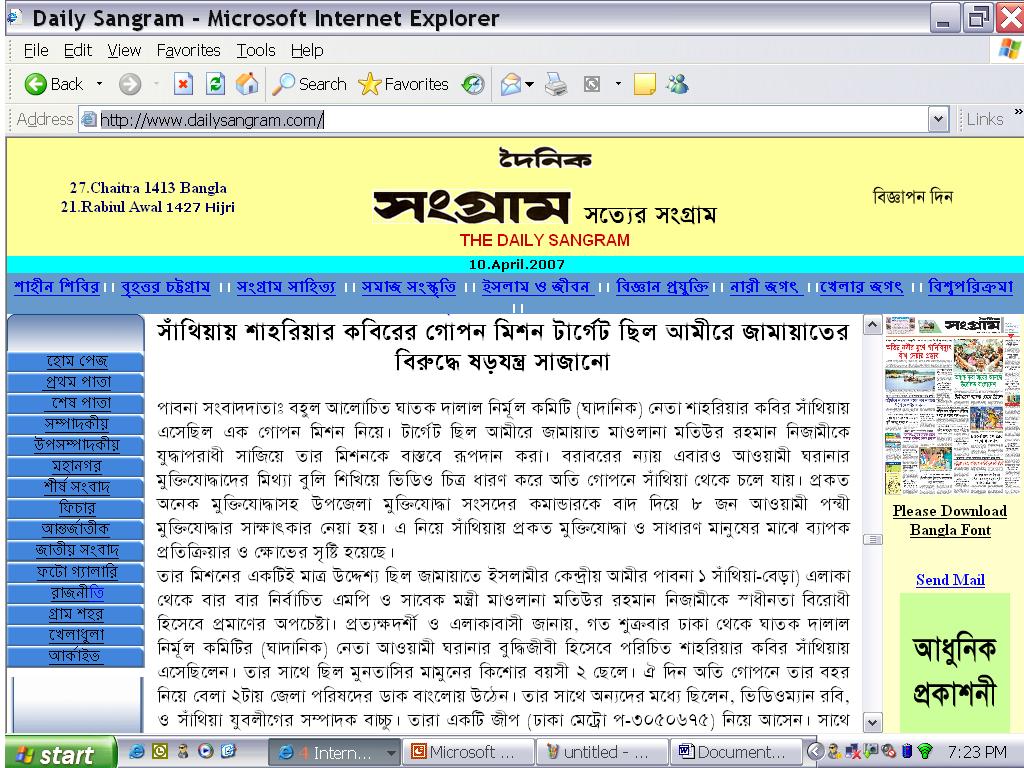The width and height of the screenshot is (1024, 768).
Task: Open the View menu
Action: (x=124, y=50)
